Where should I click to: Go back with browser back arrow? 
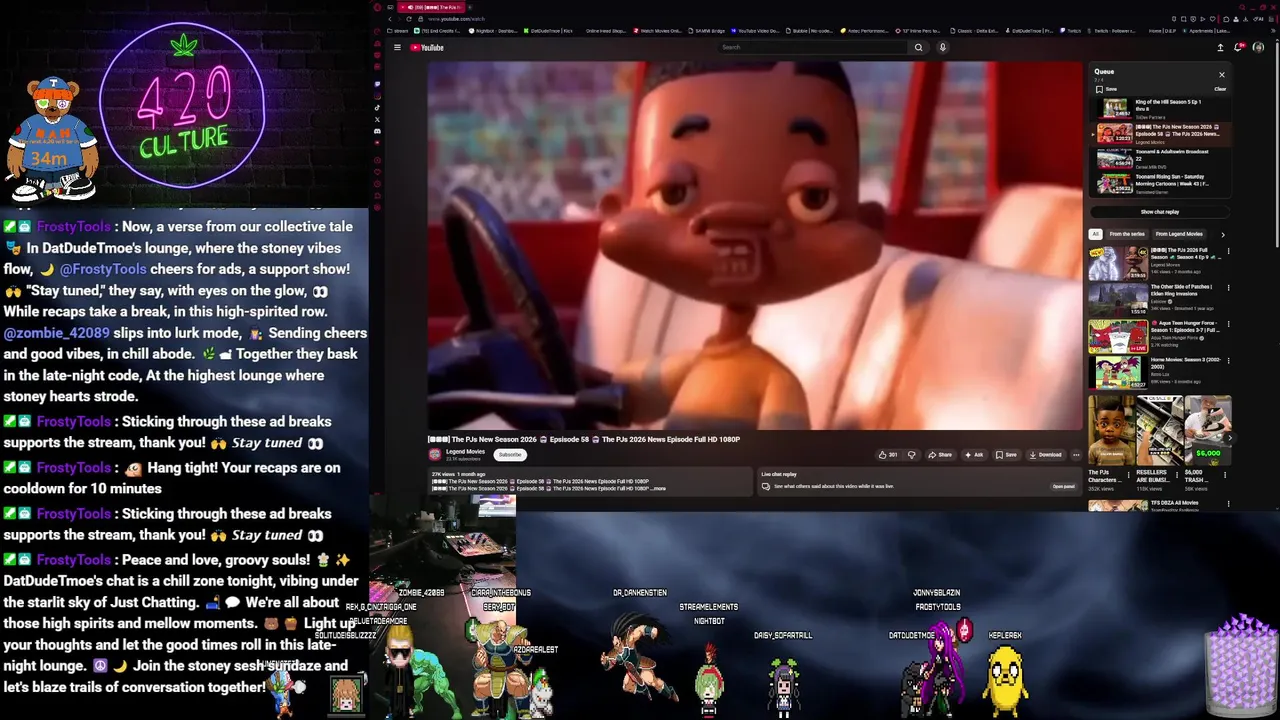coord(389,19)
